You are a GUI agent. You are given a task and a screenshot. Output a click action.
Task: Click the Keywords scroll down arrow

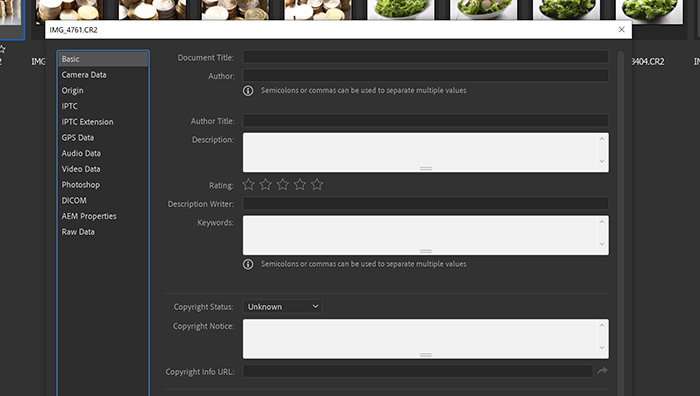pos(602,244)
